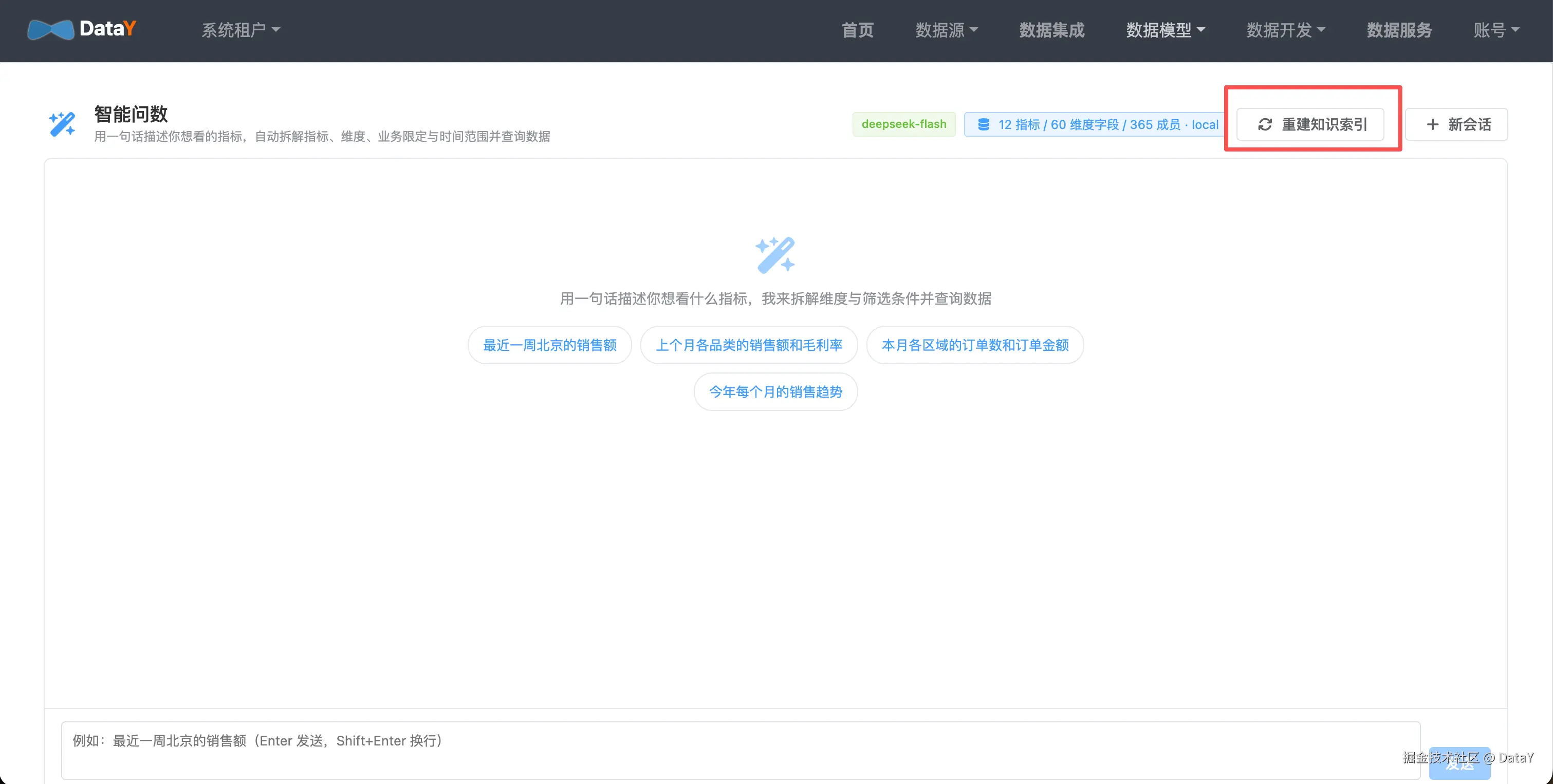The height and width of the screenshot is (784, 1553).
Task: Click the 智能问数 page title
Action: click(131, 114)
